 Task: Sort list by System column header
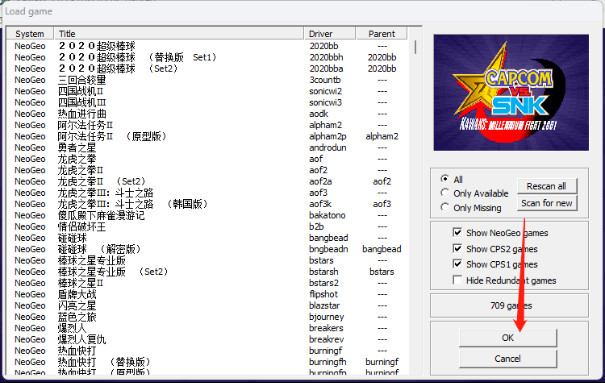30,34
